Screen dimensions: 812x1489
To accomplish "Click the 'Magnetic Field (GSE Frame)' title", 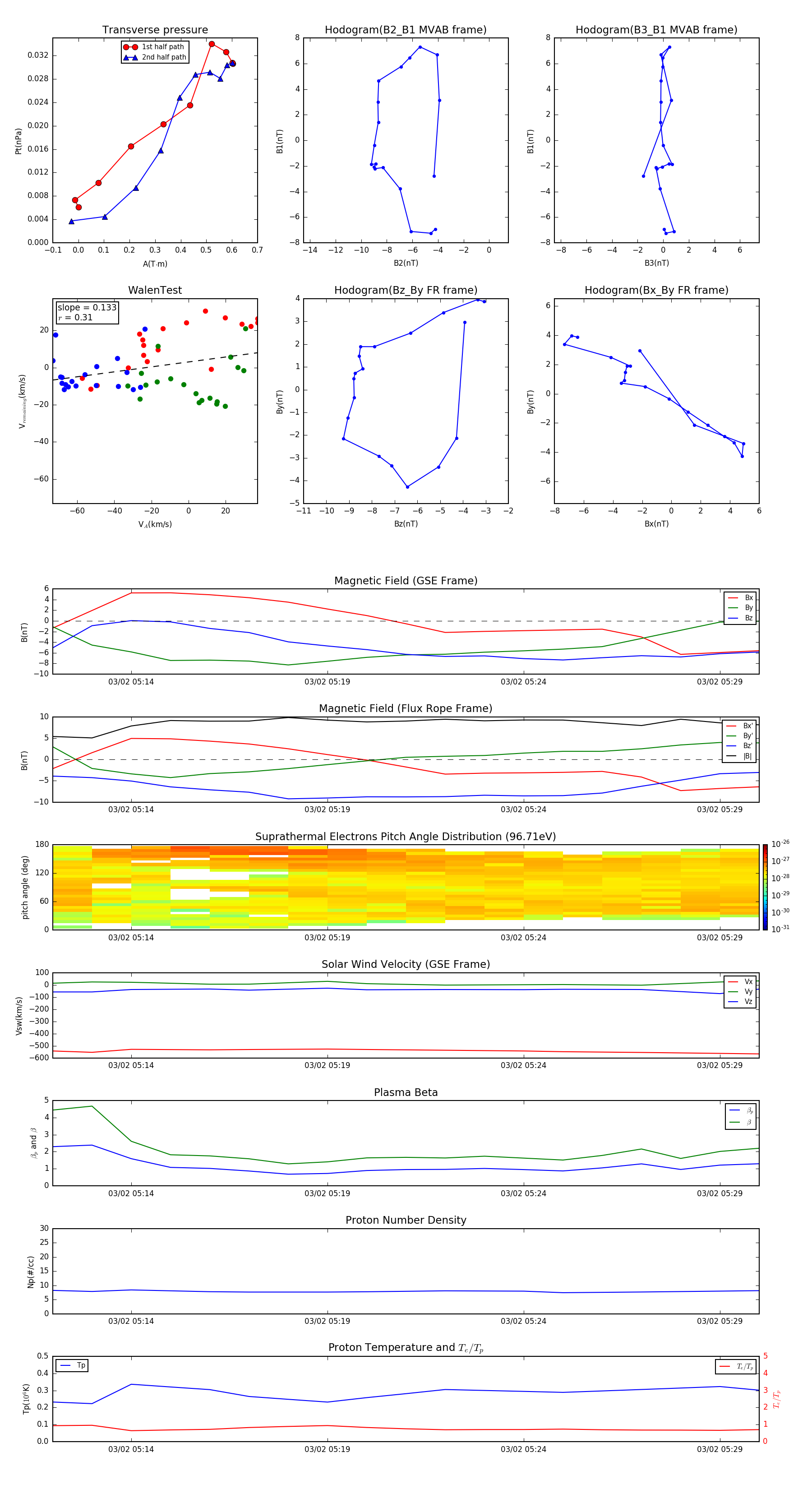I will (x=406, y=581).
